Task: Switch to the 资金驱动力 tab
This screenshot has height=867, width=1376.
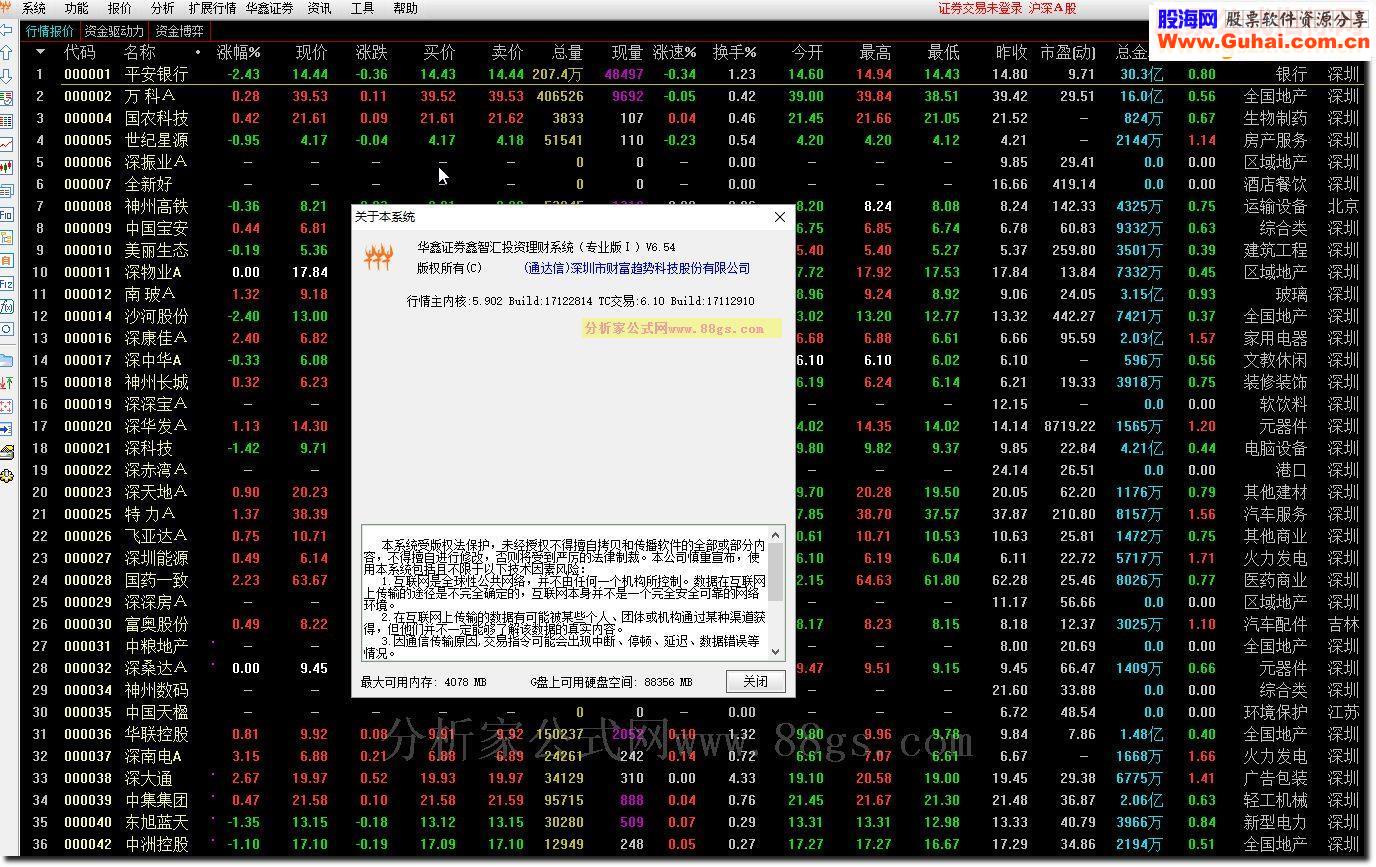Action: point(114,31)
